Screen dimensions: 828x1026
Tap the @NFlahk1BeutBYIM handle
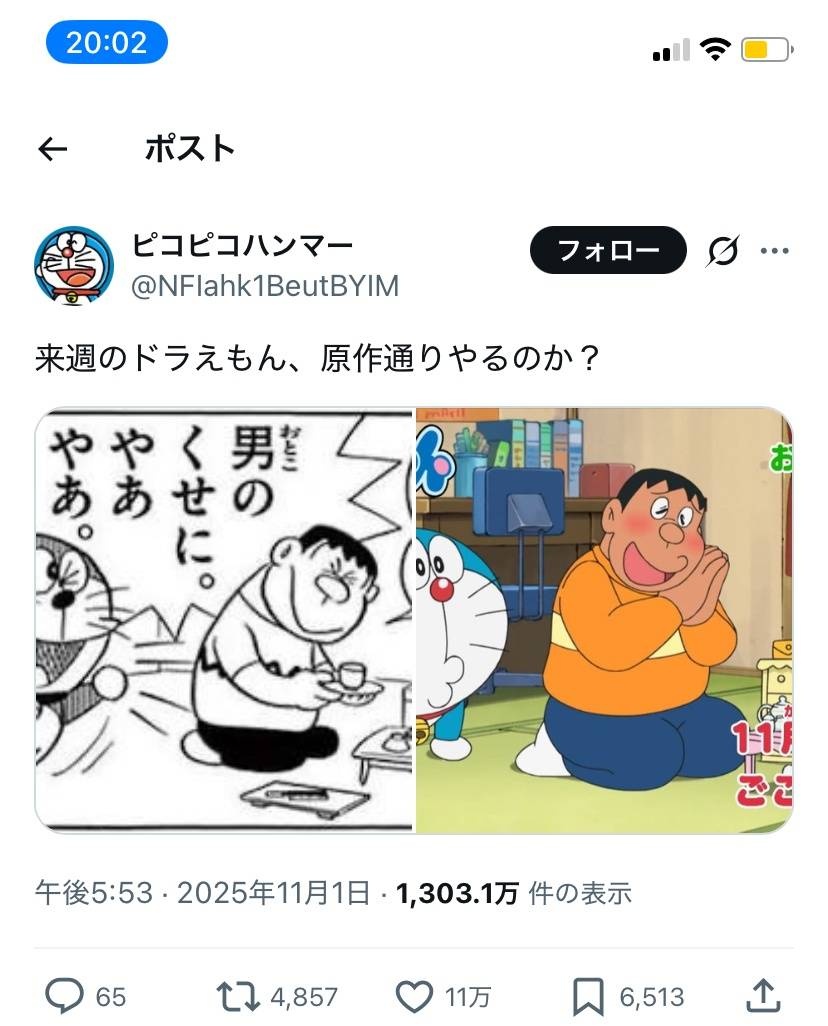tap(265, 286)
